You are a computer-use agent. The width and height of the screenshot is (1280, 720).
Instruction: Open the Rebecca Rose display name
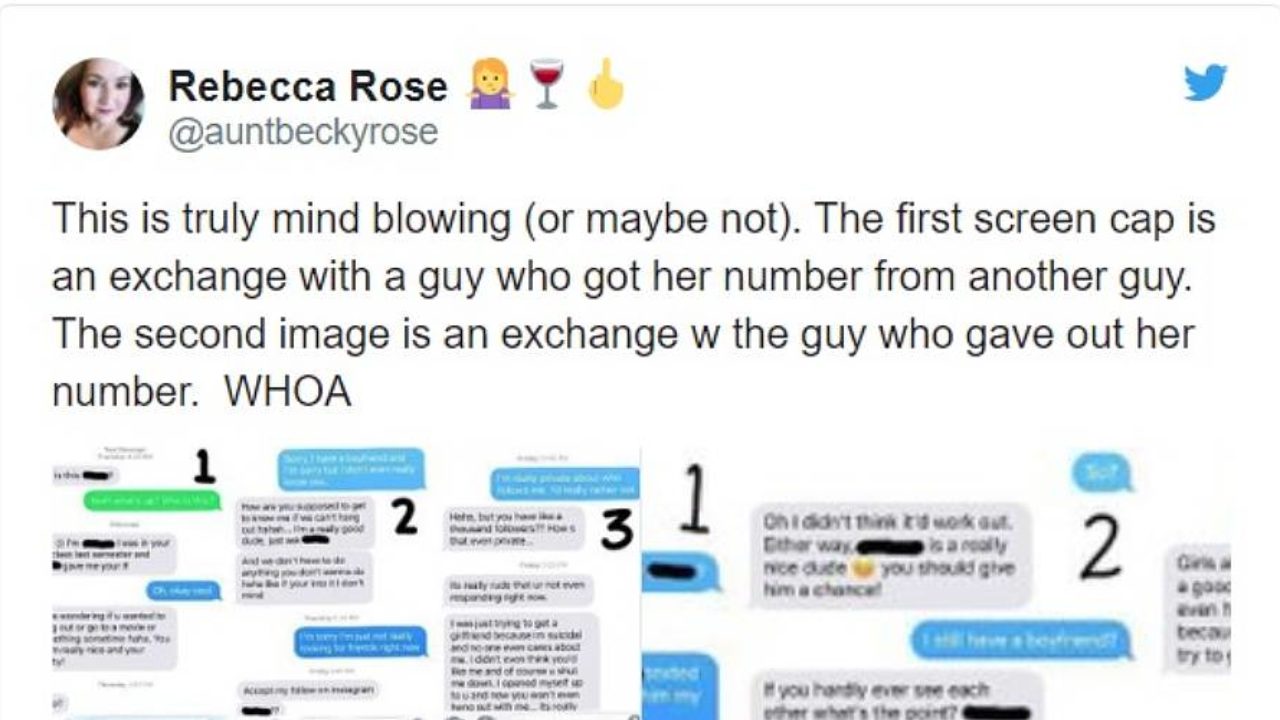point(308,86)
